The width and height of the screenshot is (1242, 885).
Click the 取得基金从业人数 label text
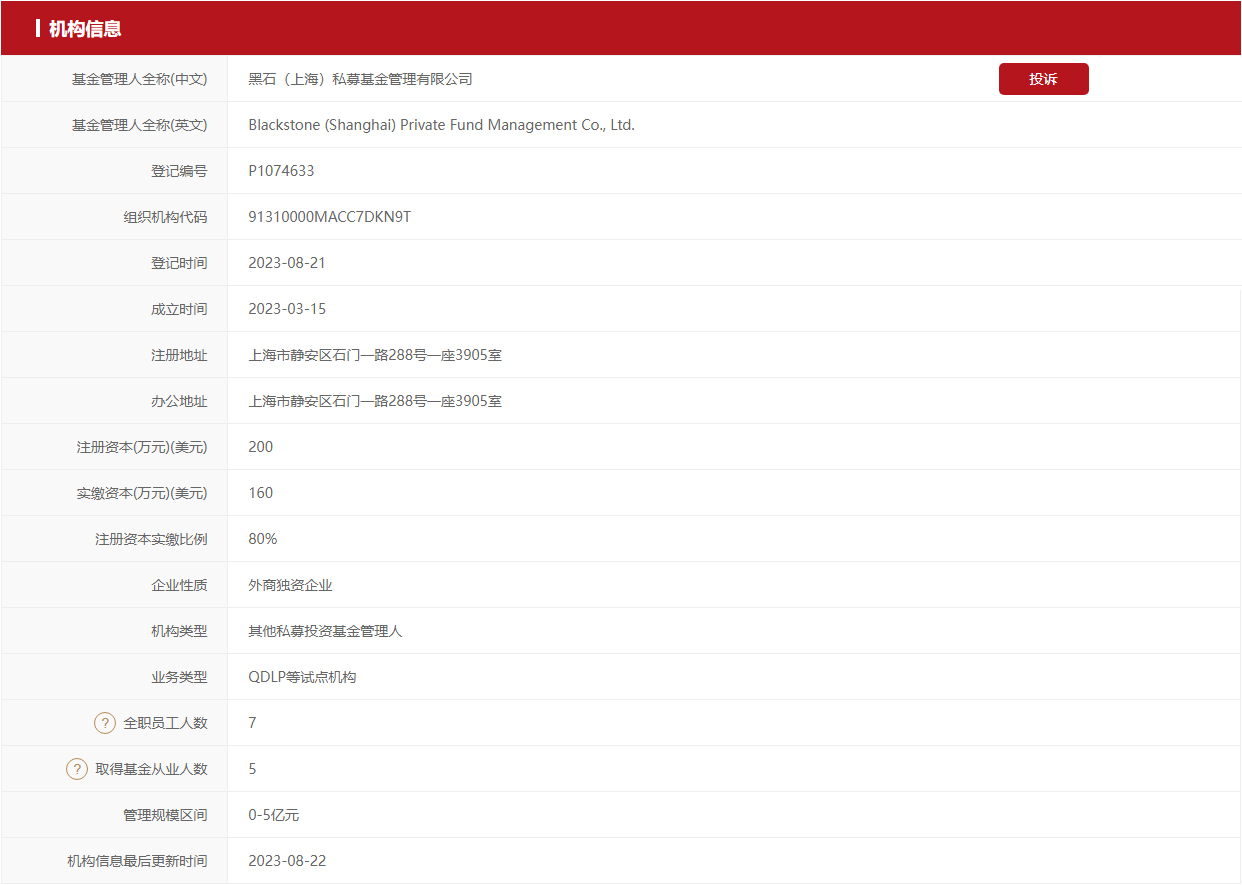[152, 769]
